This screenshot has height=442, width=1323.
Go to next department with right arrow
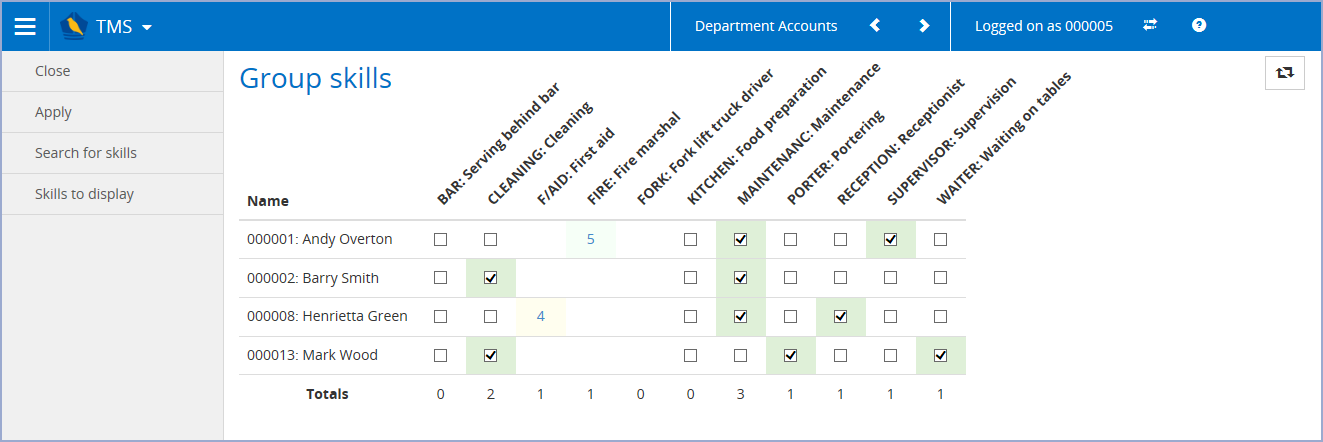click(x=924, y=26)
